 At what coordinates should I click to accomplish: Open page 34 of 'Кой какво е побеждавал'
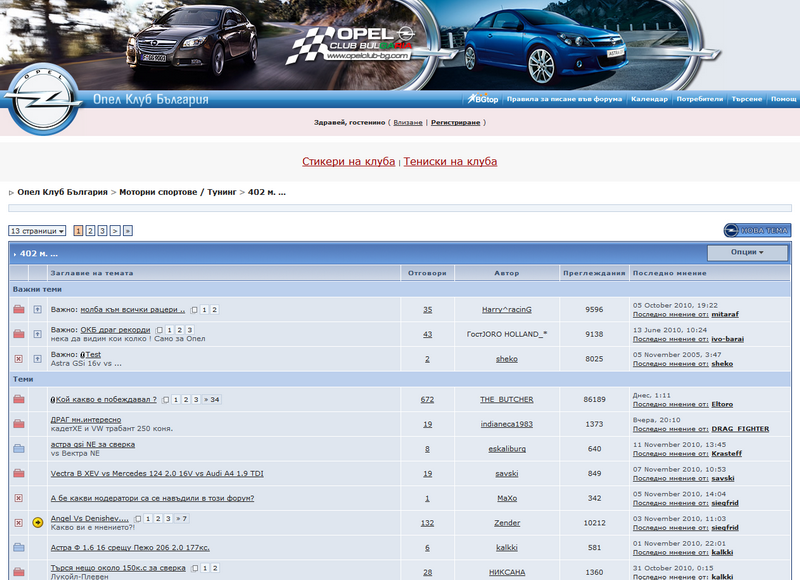[x=212, y=399]
